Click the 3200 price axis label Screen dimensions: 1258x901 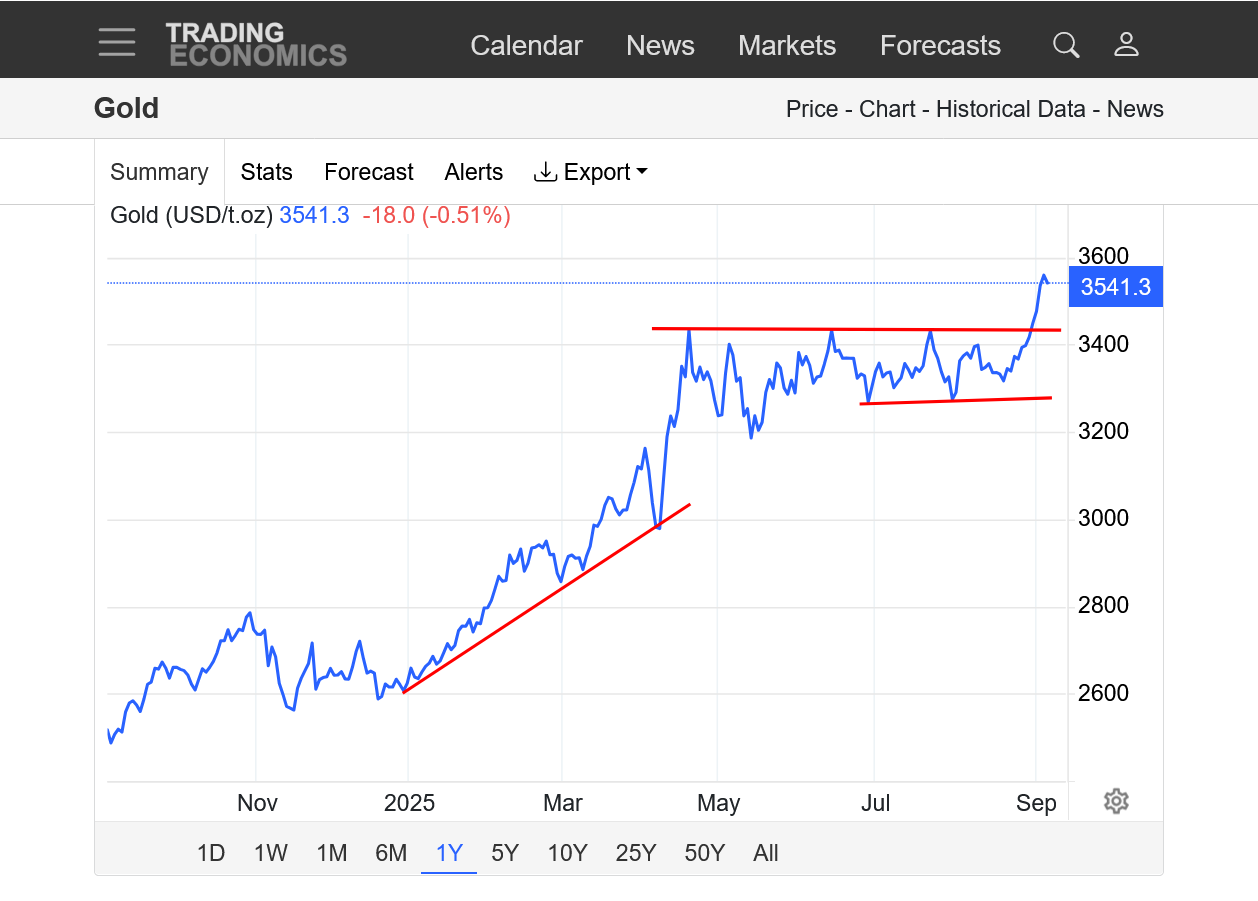1104,432
